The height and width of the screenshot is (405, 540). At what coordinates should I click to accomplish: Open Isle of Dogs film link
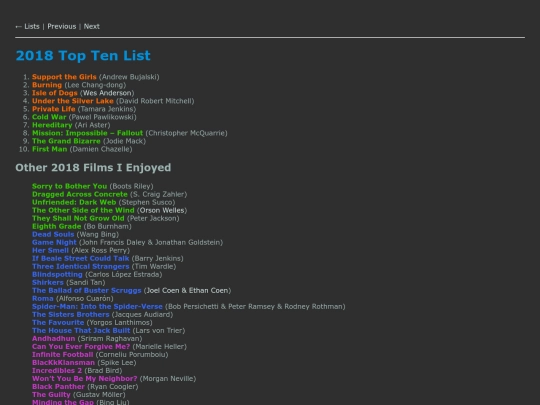click(x=55, y=93)
